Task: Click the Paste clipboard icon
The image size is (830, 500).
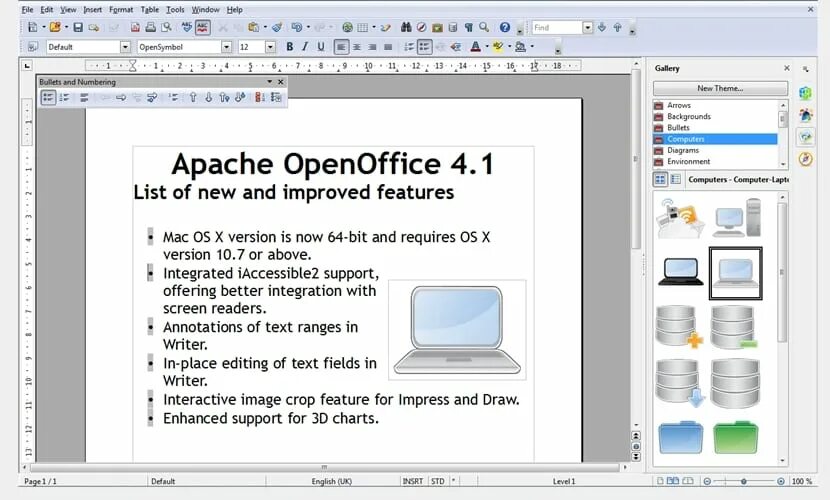Action: [x=254, y=28]
